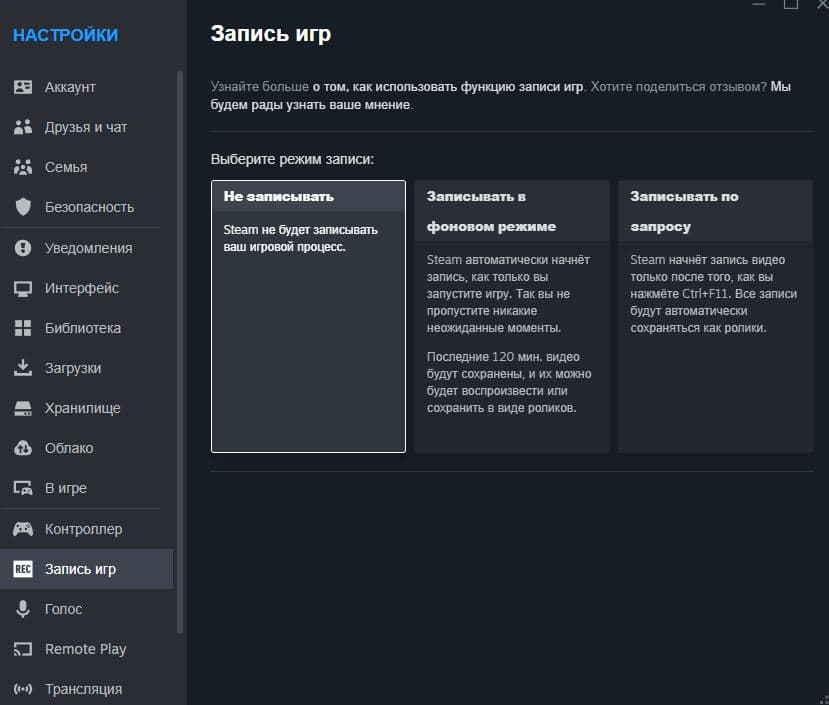This screenshot has height=705, width=829.
Task: Select Облако settings
Action: (x=87, y=448)
